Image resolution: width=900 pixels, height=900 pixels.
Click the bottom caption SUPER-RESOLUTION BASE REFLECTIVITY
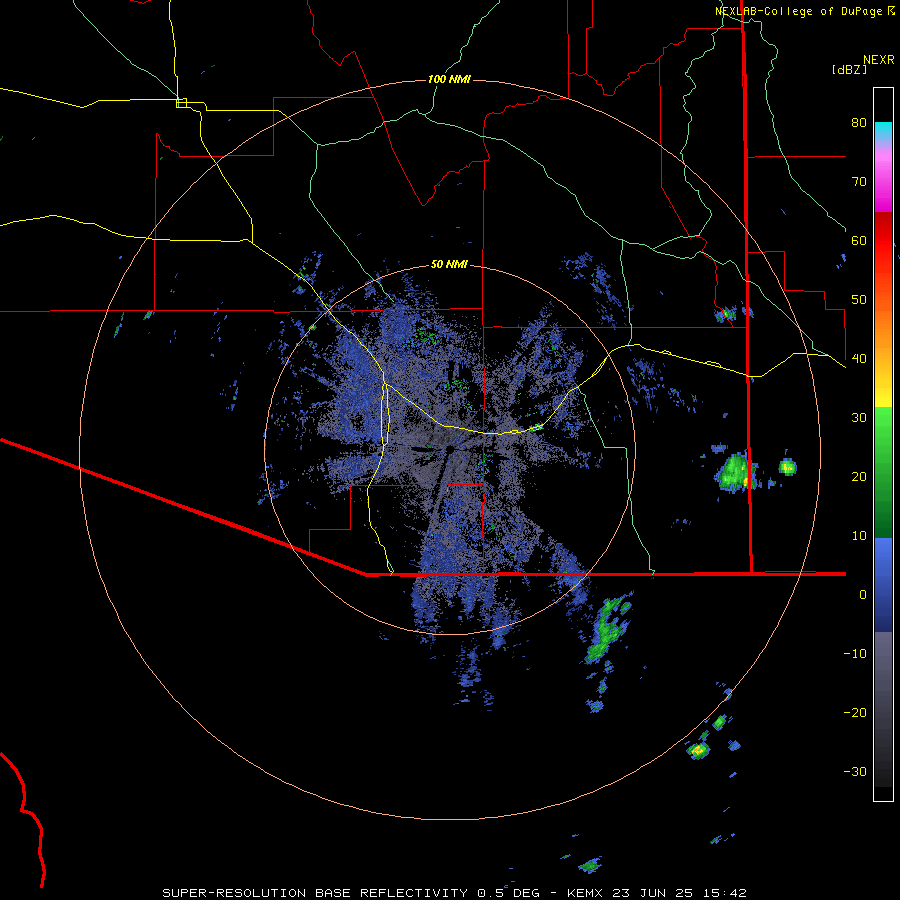pyautogui.click(x=315, y=893)
